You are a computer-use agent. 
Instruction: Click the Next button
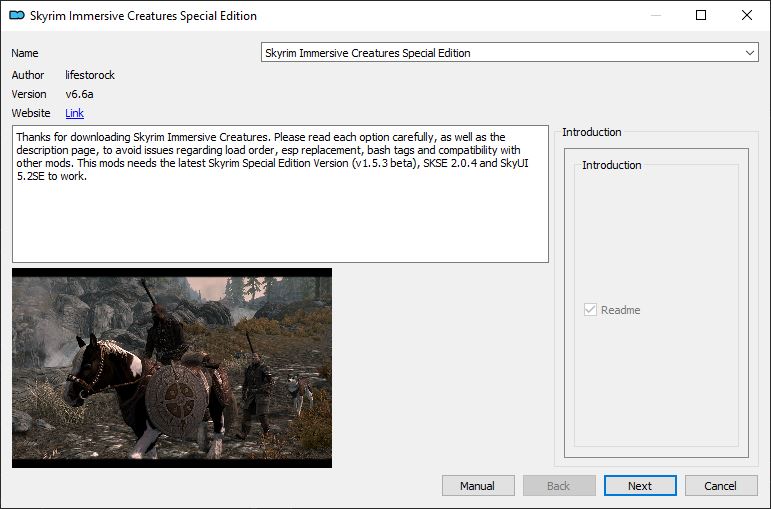coord(640,486)
